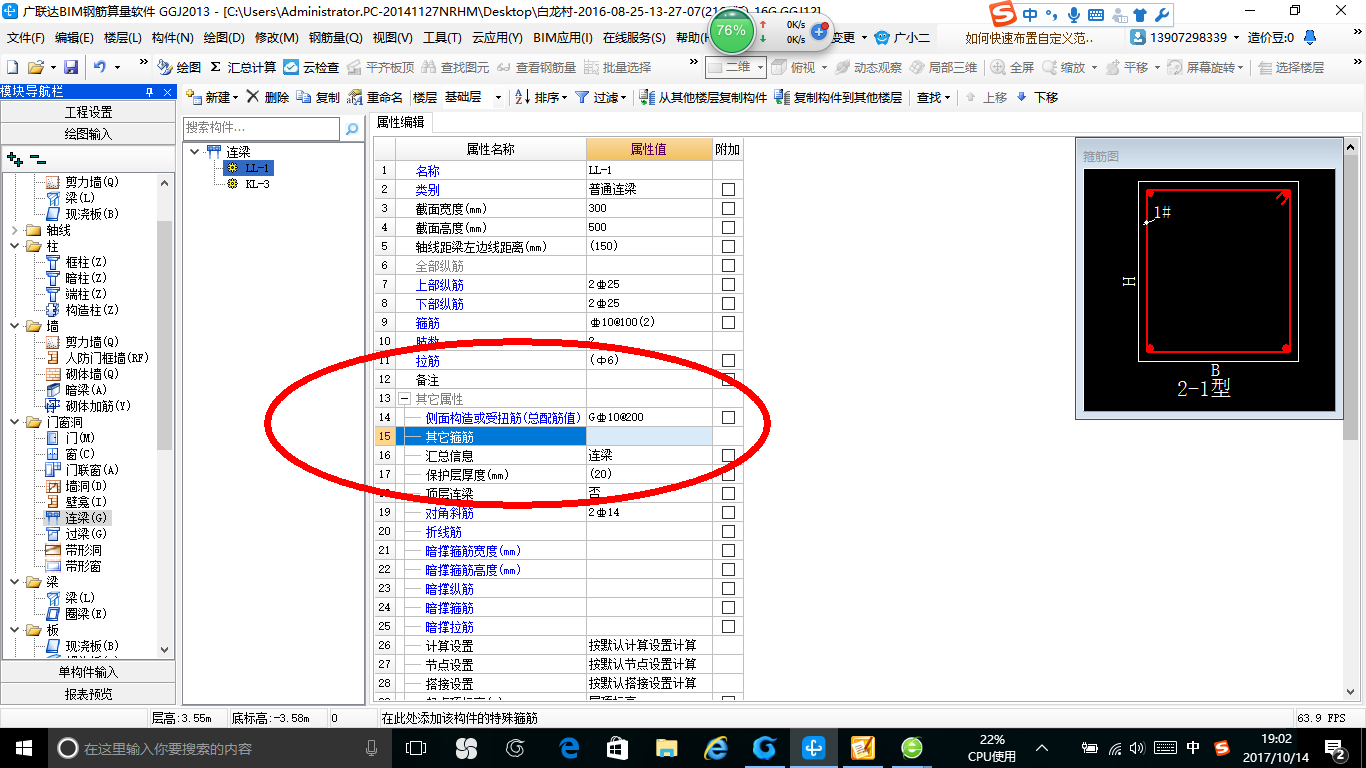Save the project using the floppy icon

pyautogui.click(x=71, y=67)
